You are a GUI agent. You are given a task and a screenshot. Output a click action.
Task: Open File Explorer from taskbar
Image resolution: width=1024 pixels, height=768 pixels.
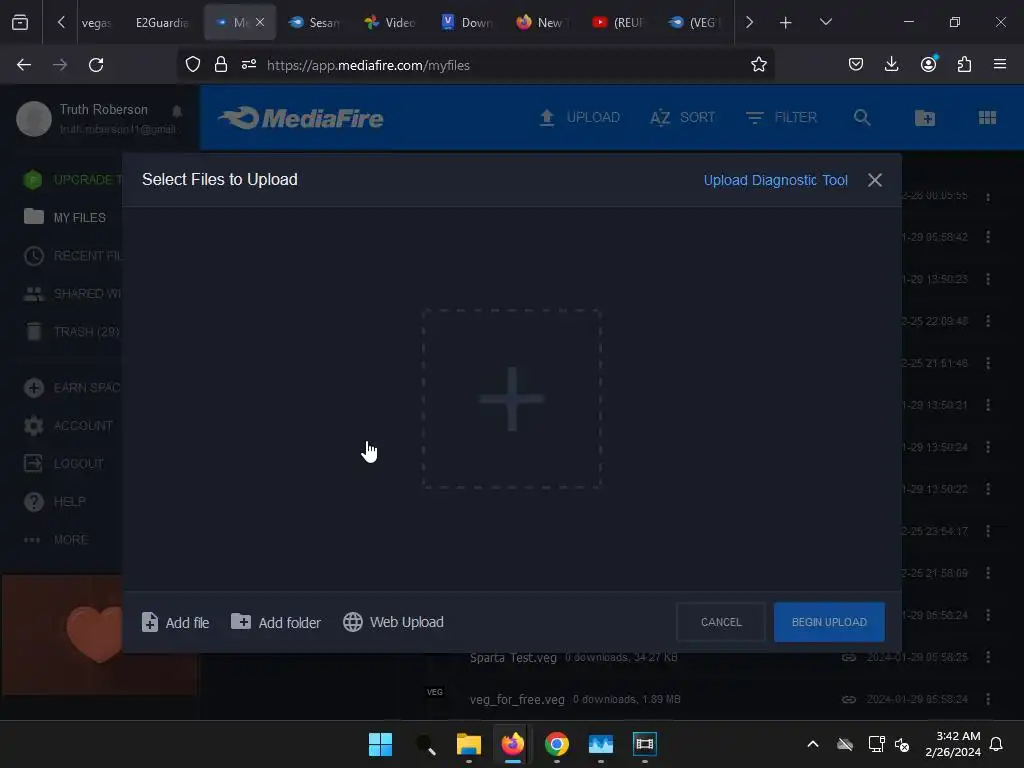(468, 744)
